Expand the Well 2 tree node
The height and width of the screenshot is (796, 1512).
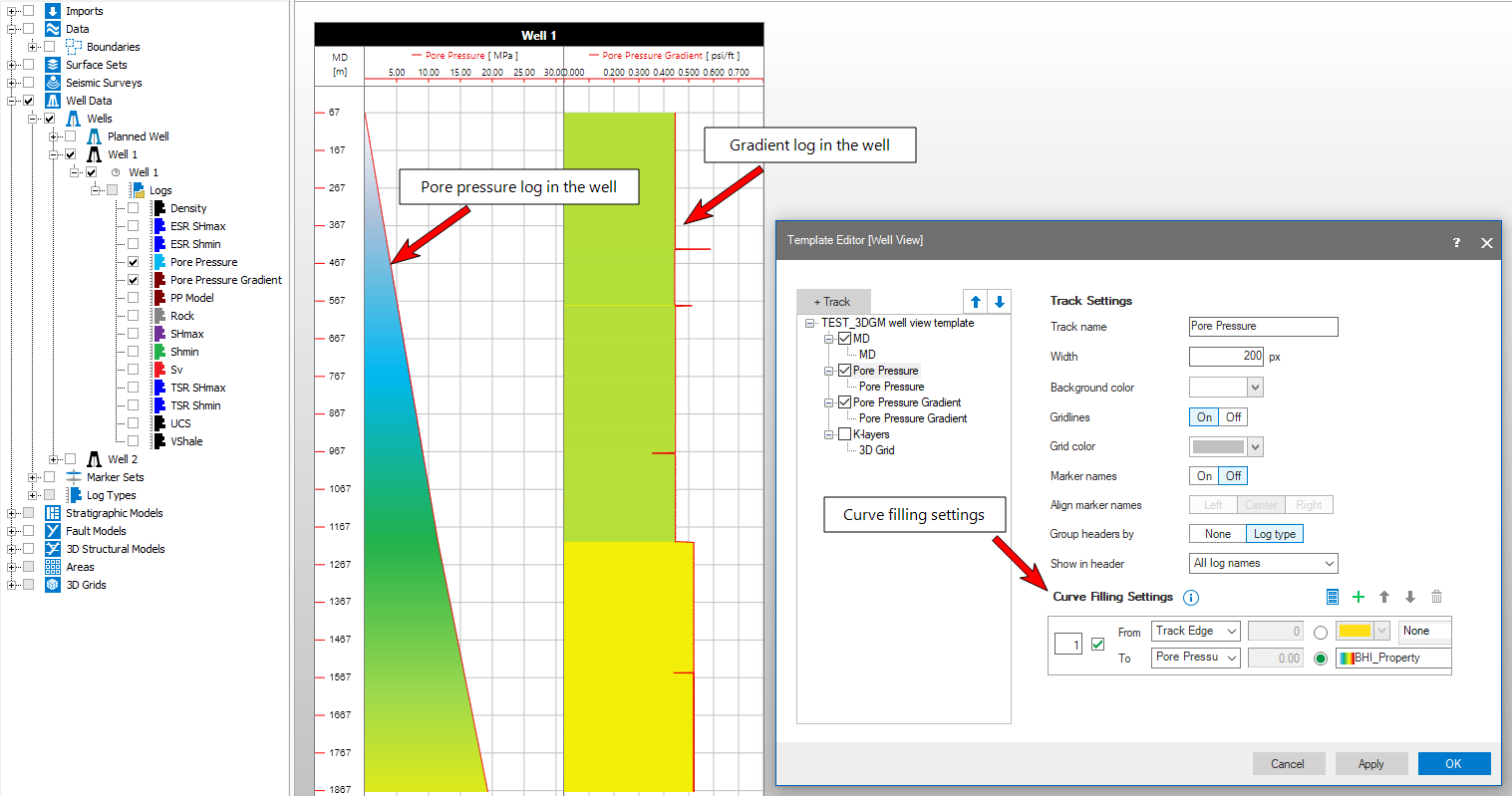click(x=53, y=459)
